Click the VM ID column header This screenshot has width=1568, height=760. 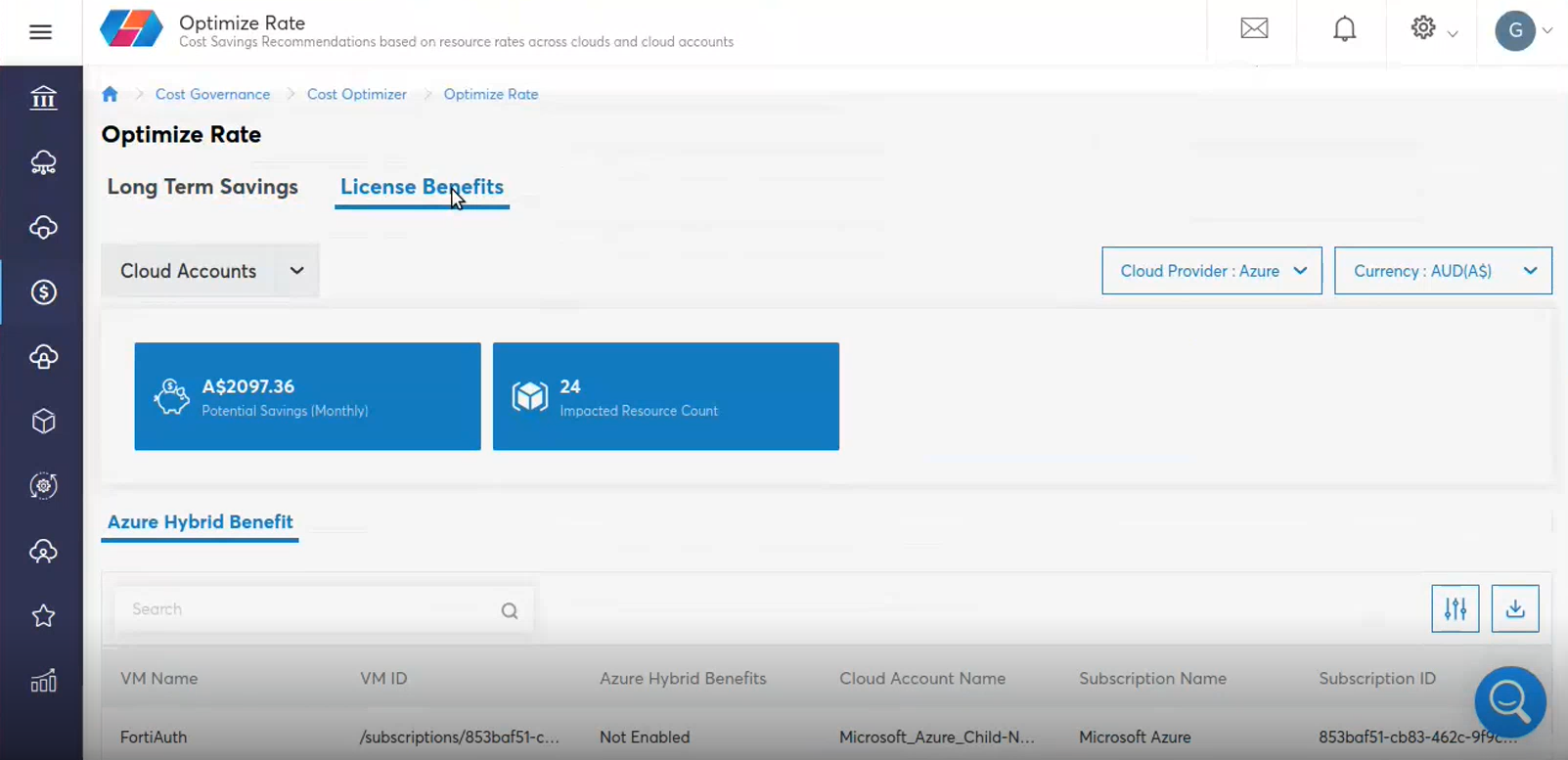point(383,678)
